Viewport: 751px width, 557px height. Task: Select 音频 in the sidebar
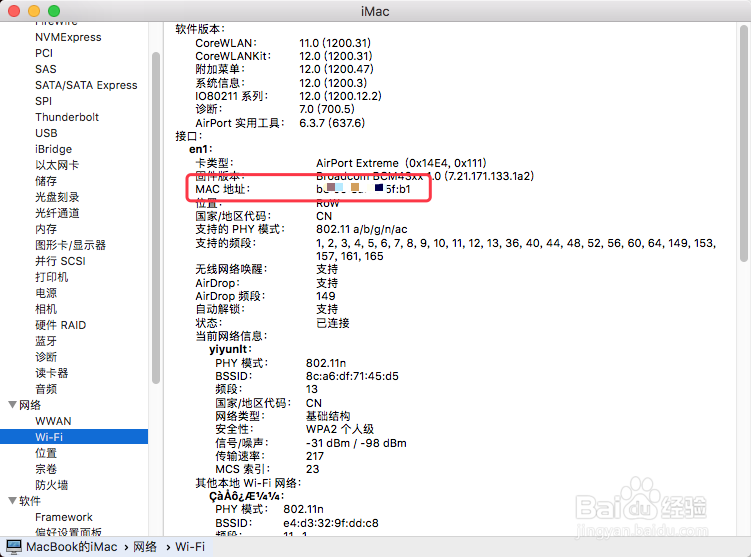46,389
